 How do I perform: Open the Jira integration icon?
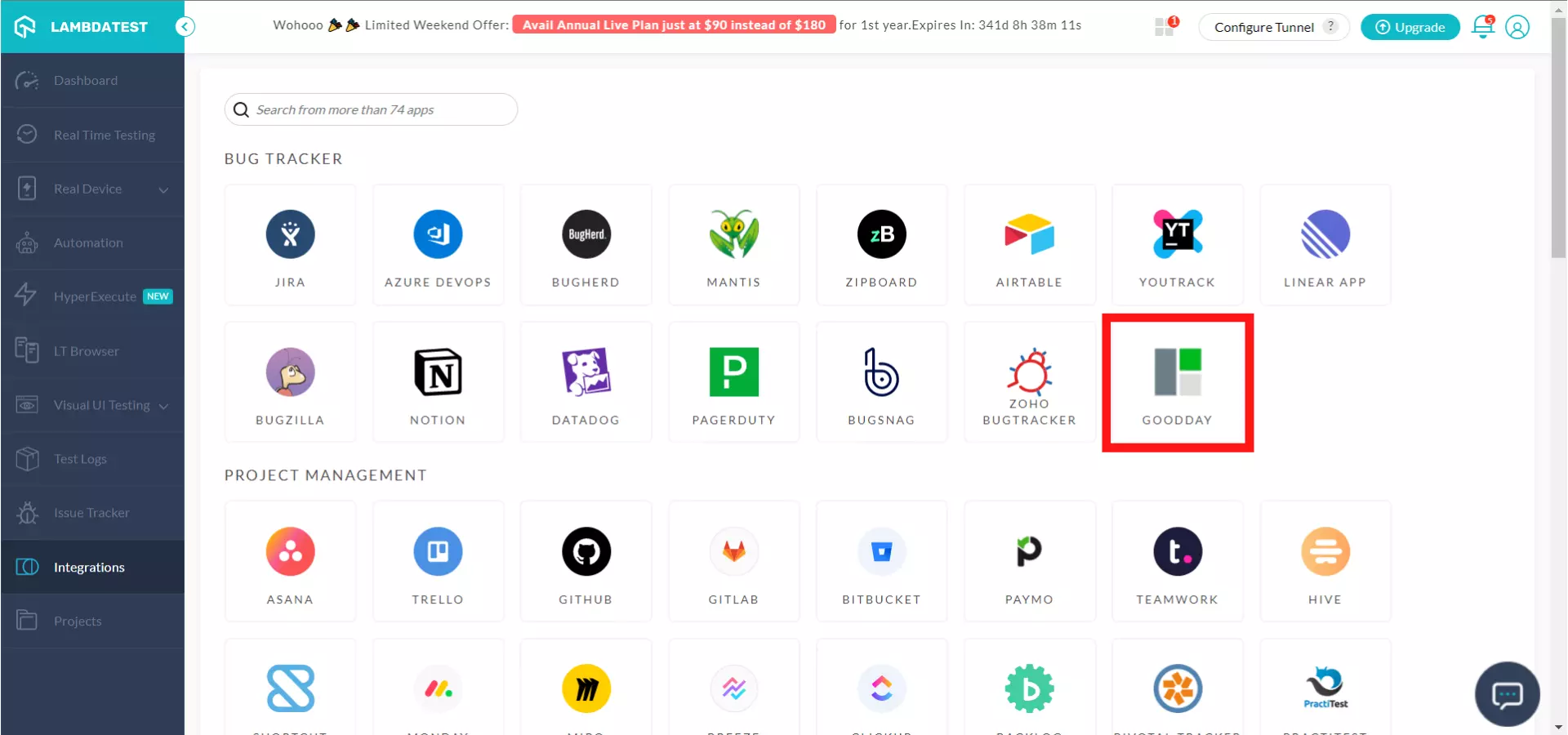tap(290, 235)
